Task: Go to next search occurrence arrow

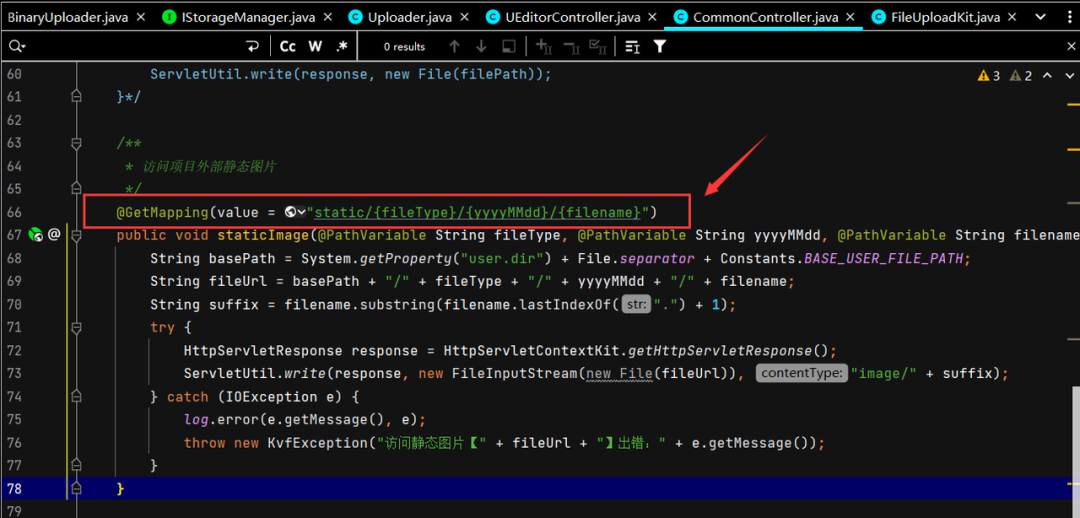Action: coord(481,46)
